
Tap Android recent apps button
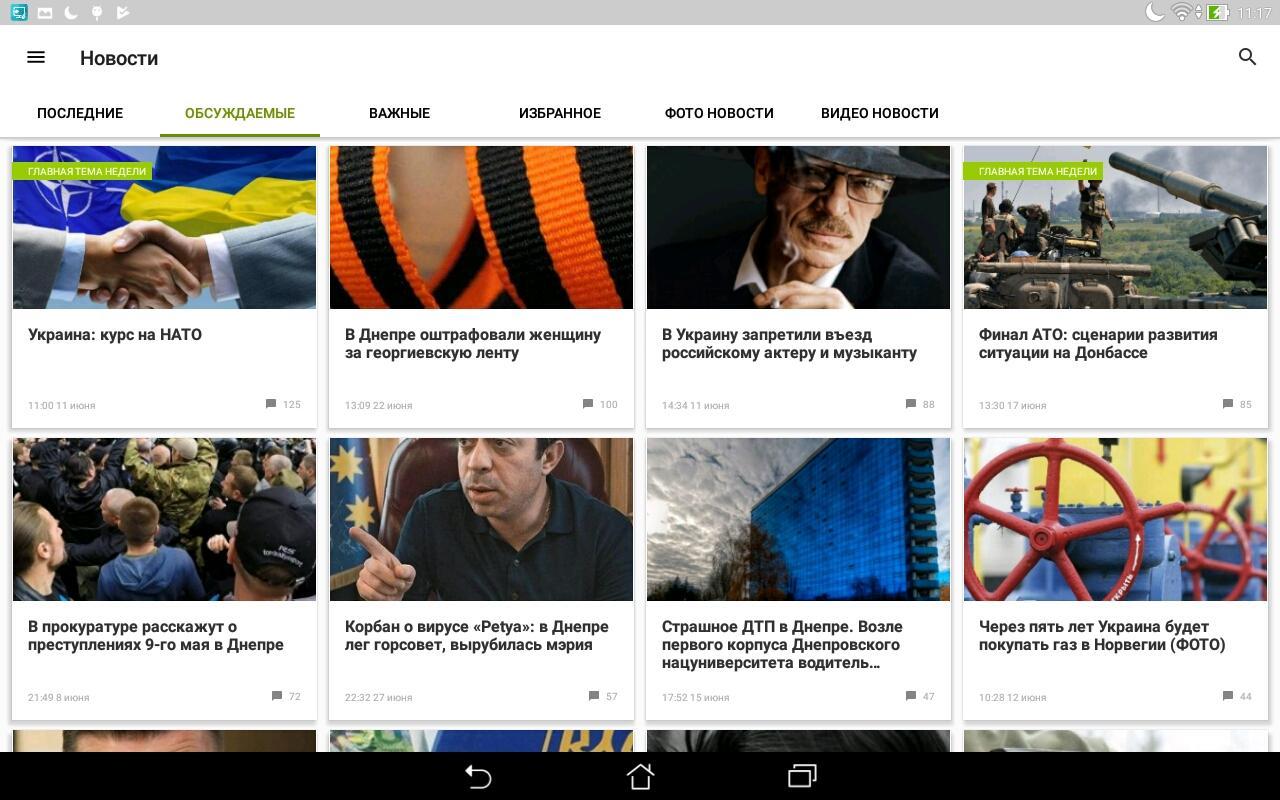802,776
